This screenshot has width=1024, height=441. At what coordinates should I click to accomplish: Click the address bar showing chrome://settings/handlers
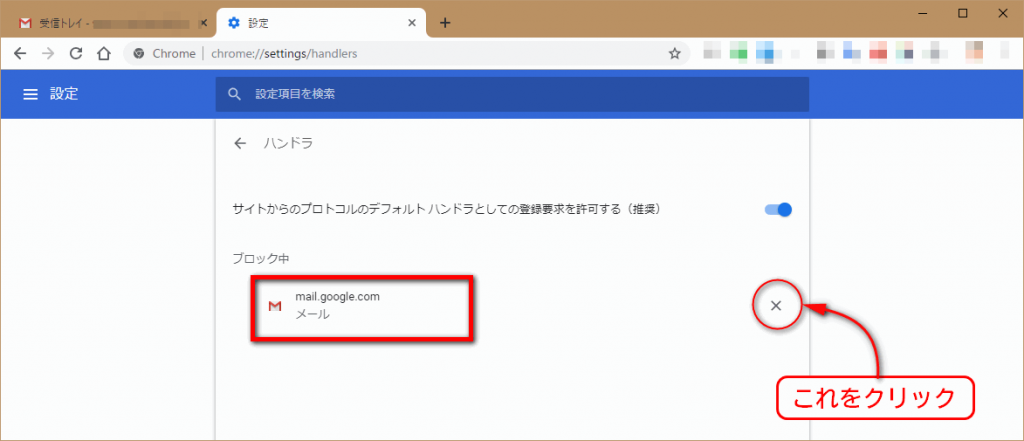(x=400, y=53)
